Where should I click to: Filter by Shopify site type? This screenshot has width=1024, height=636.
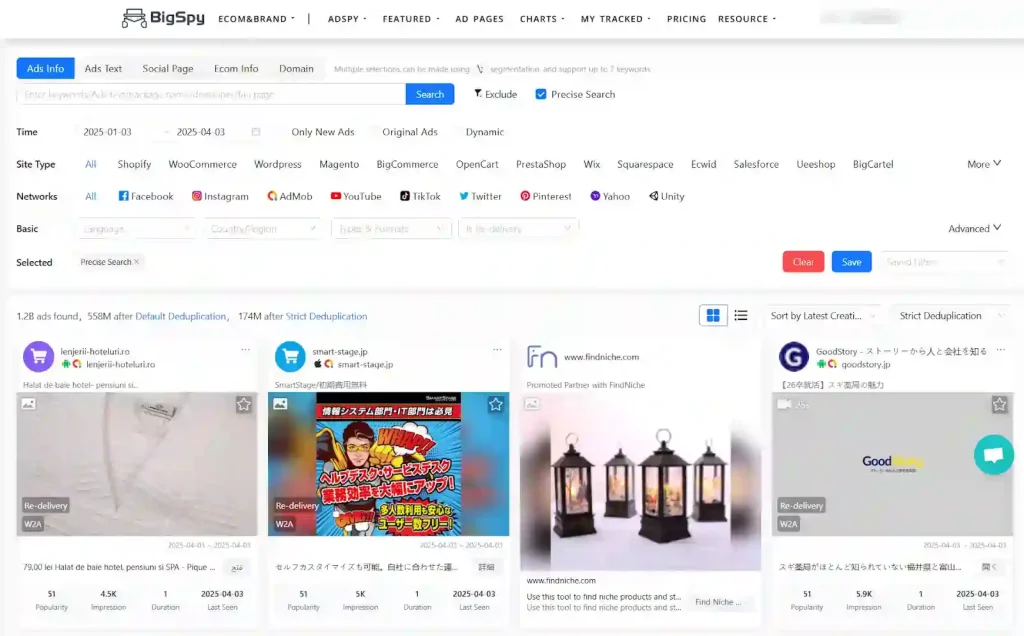pos(134,164)
